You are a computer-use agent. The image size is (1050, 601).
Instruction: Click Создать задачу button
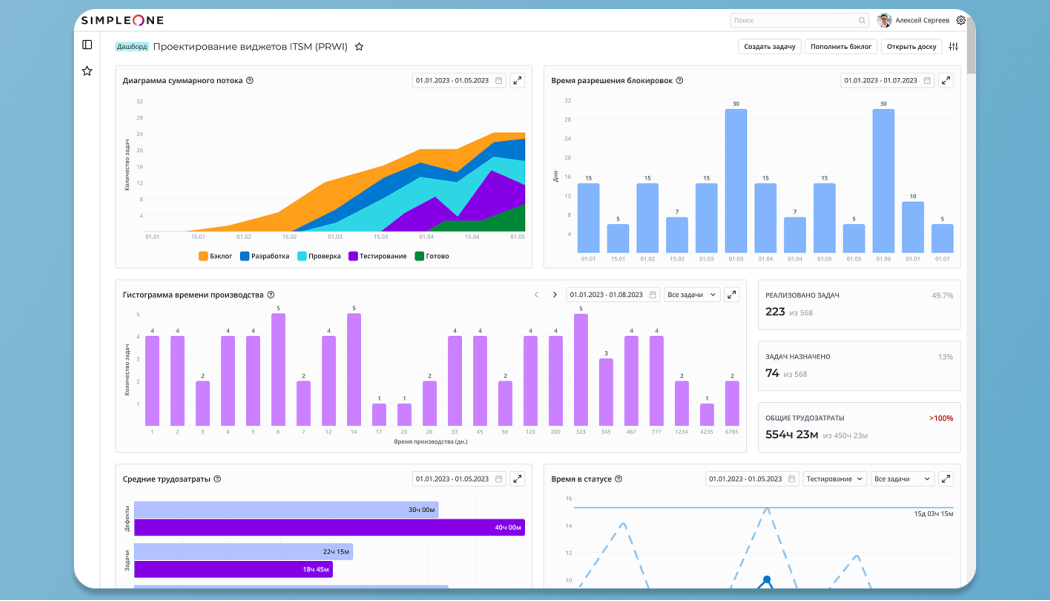coord(769,47)
